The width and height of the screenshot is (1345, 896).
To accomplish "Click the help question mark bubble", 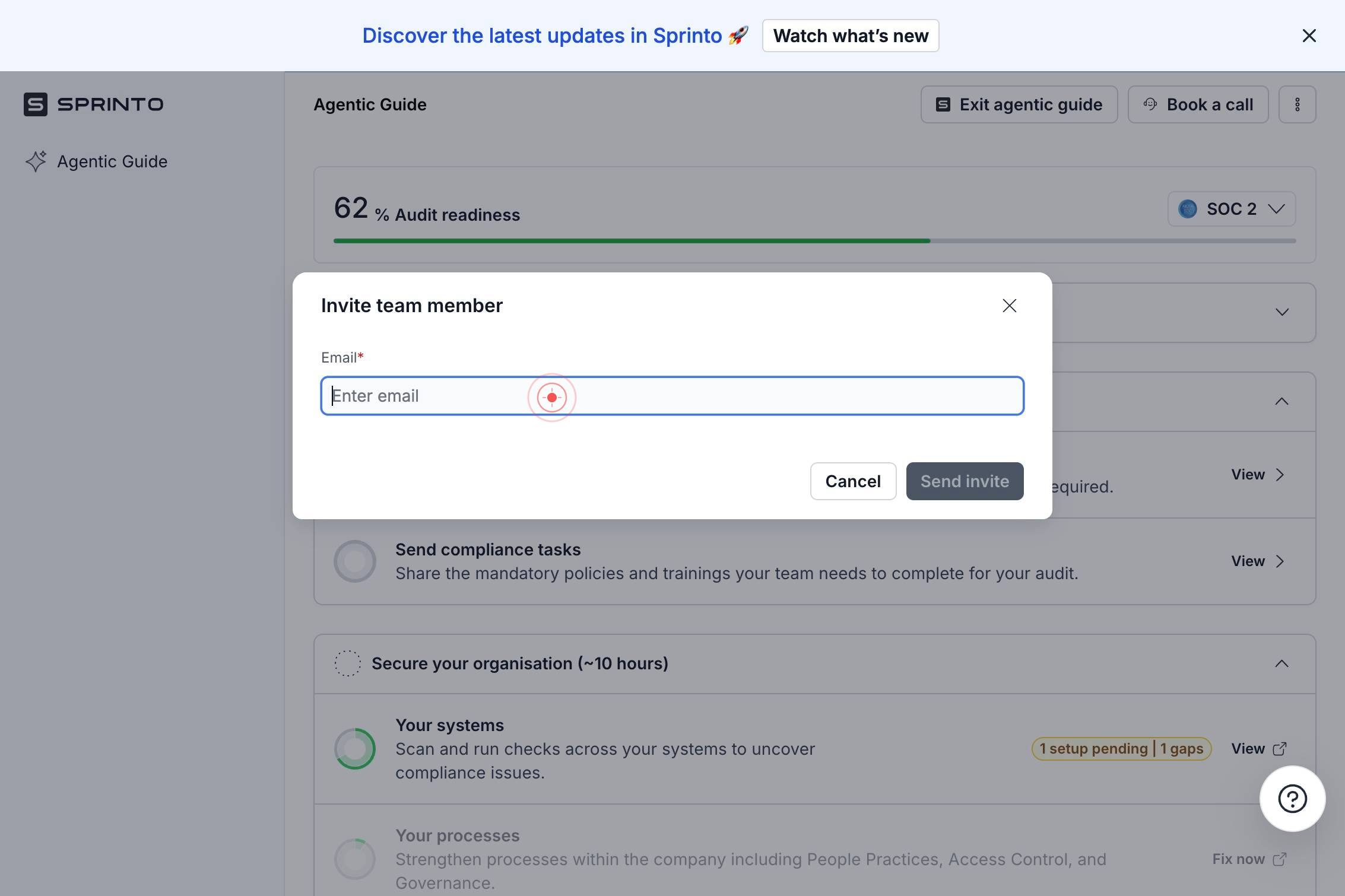I will 1292,799.
